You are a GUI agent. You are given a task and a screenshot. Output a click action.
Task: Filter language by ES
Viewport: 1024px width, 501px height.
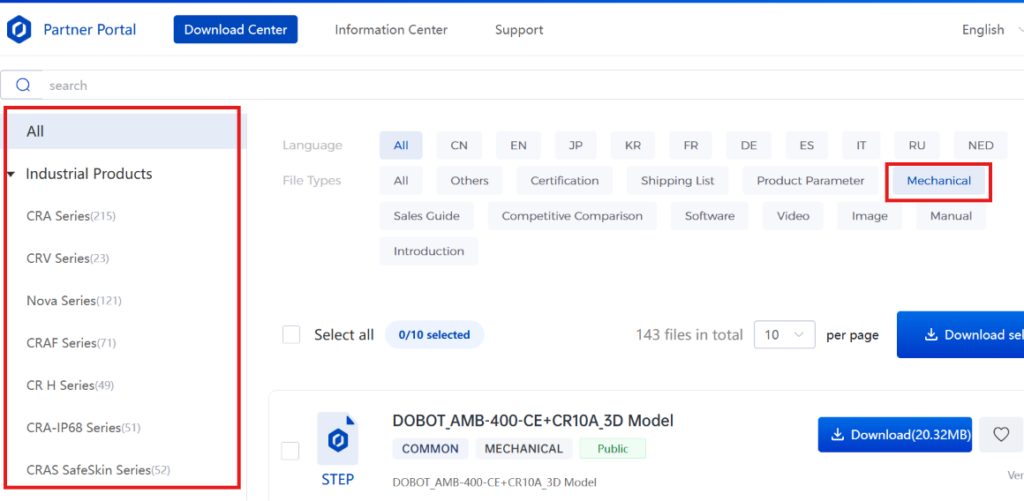(x=807, y=145)
